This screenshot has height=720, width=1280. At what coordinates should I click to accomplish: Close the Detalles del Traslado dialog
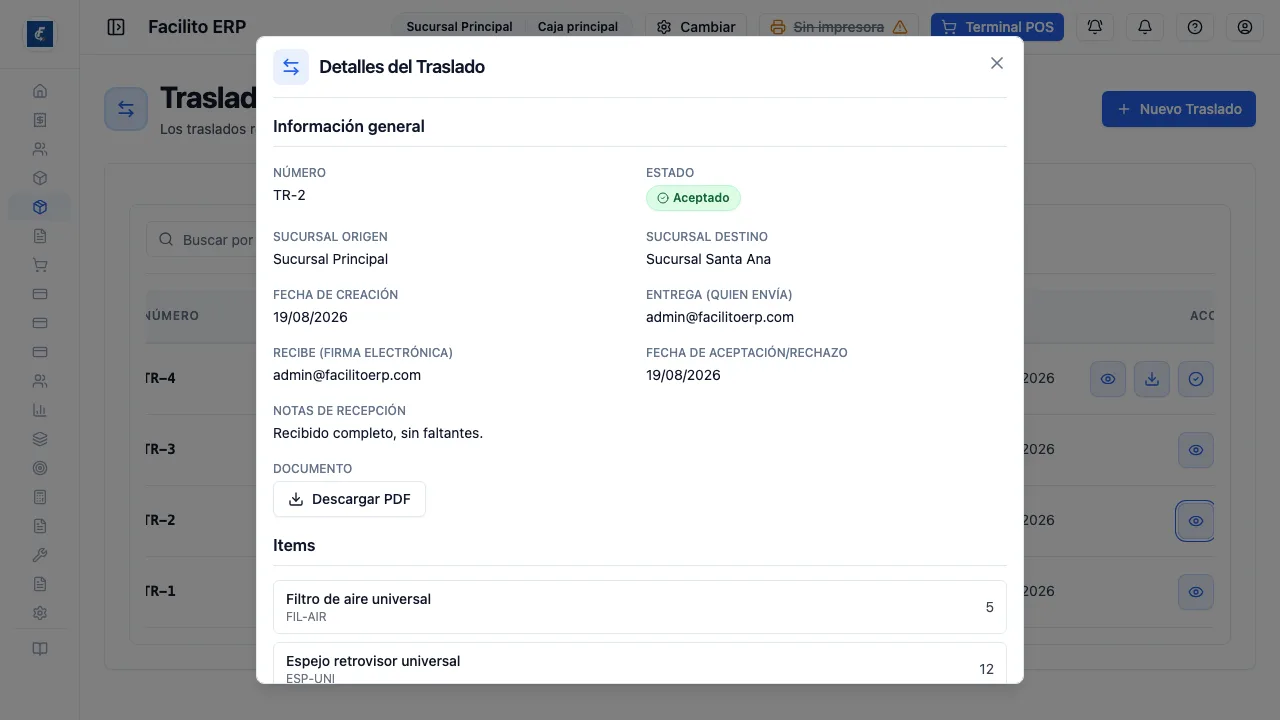click(x=997, y=63)
